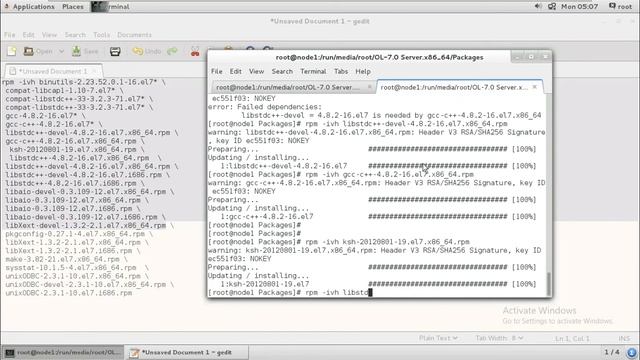Open the Terminal menu in terminal window
This screenshot has width=640, height=360.
pos(313,71)
